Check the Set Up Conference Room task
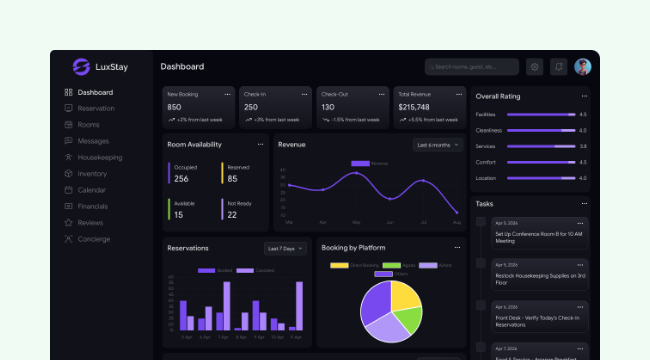The image size is (650, 360). click(481, 222)
